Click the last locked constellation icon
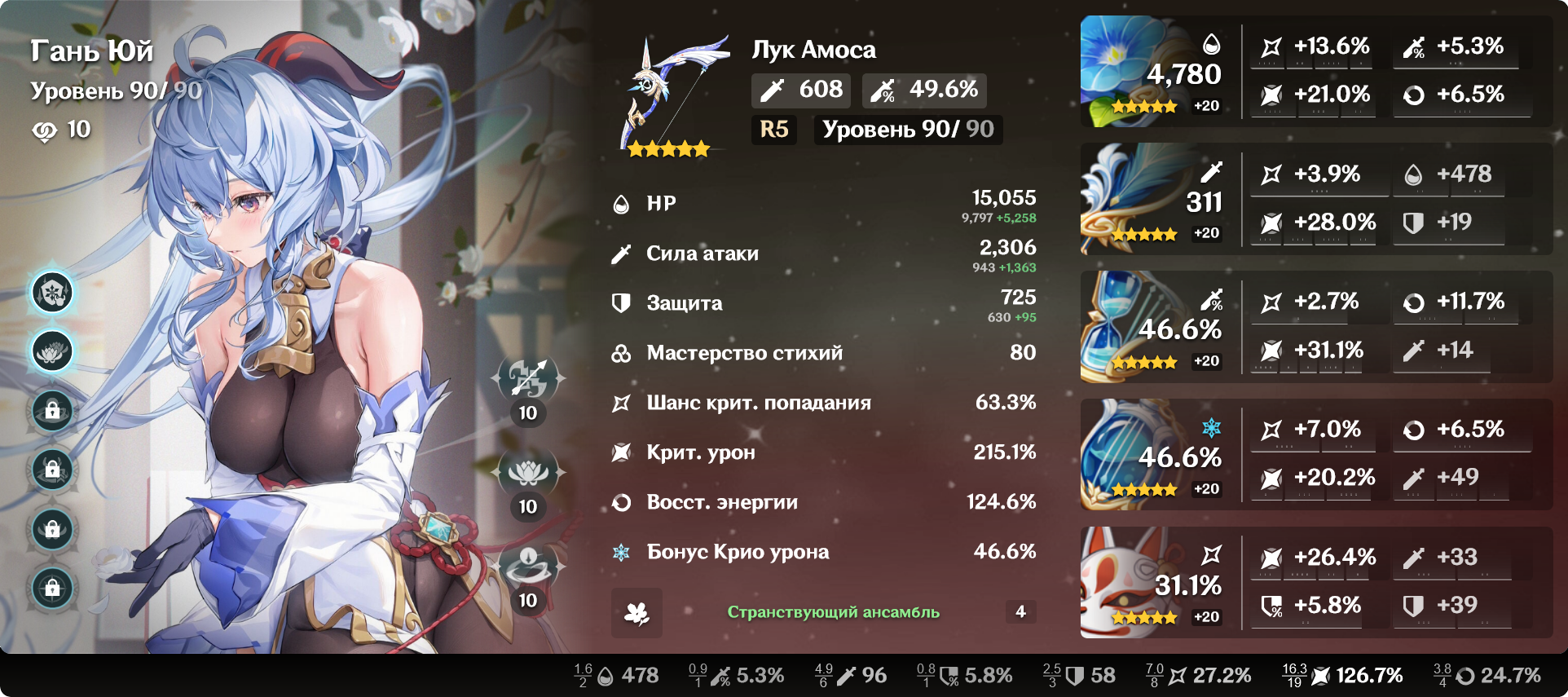Image resolution: width=1568 pixels, height=697 pixels. click(53, 588)
